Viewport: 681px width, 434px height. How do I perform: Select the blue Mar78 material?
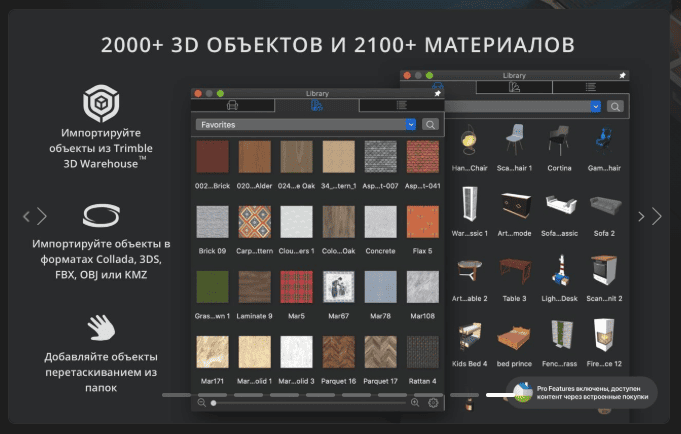point(380,287)
